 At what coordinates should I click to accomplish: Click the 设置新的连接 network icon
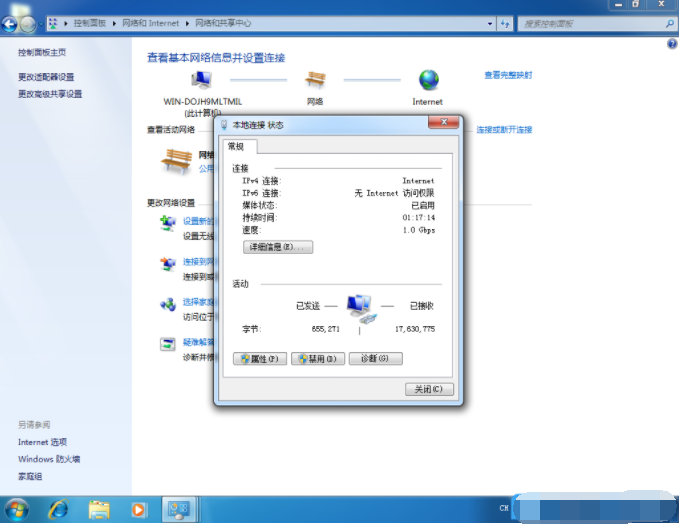tap(168, 224)
